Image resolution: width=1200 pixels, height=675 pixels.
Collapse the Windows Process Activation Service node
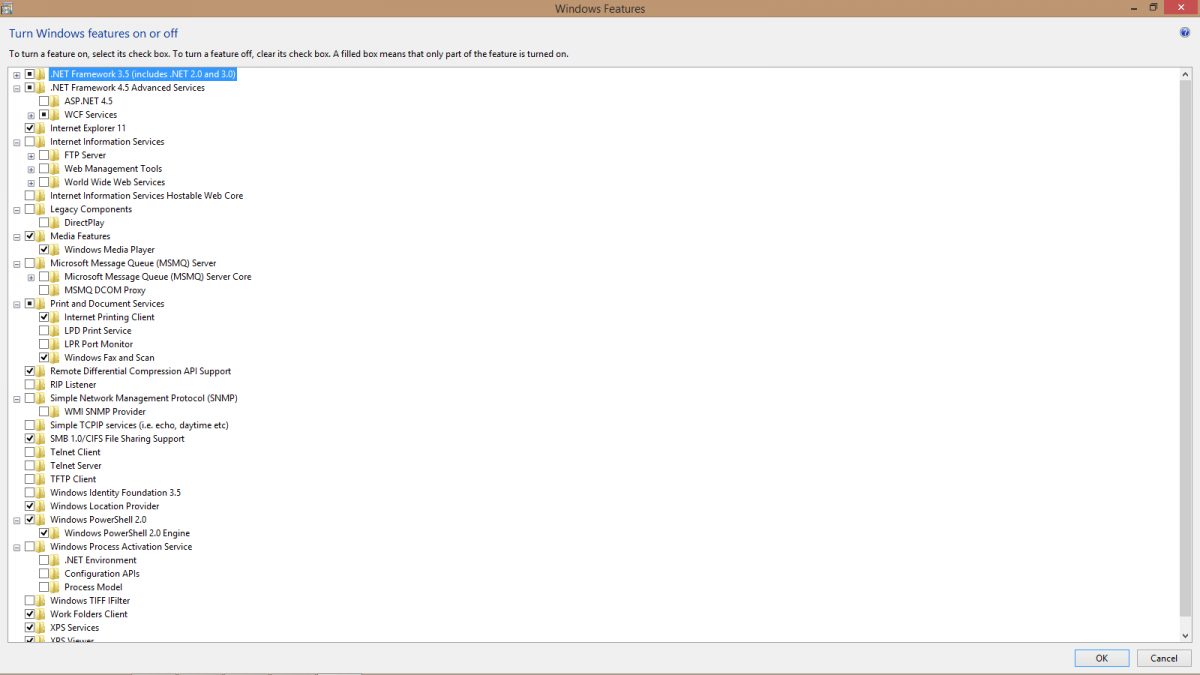(x=17, y=547)
